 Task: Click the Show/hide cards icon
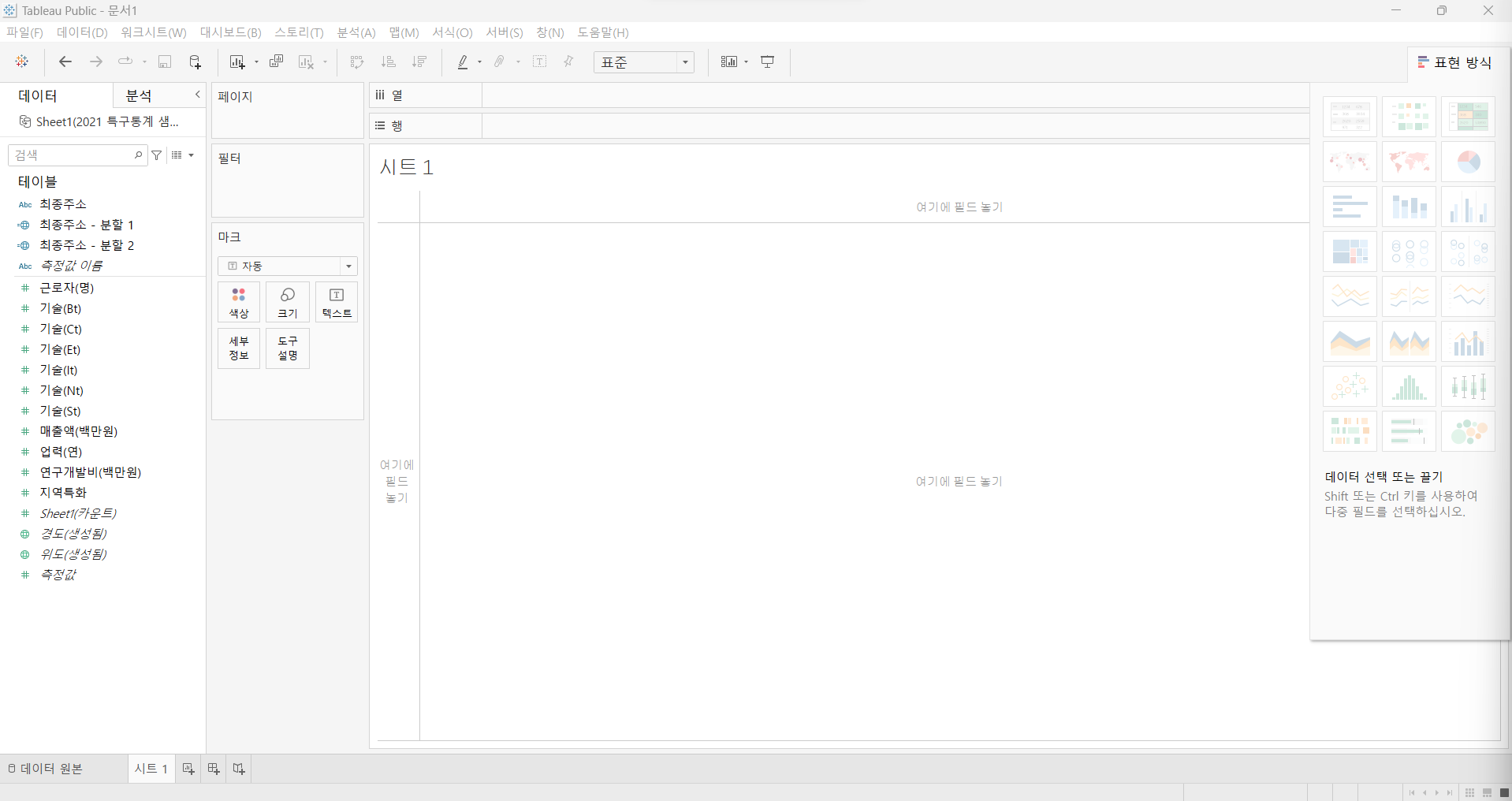pos(729,61)
